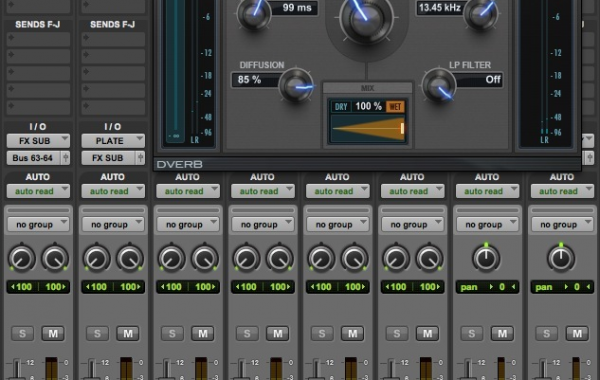Viewport: 600px width, 380px height.
Task: Open output window icon beside Bus 63-64
Action: click(65, 158)
